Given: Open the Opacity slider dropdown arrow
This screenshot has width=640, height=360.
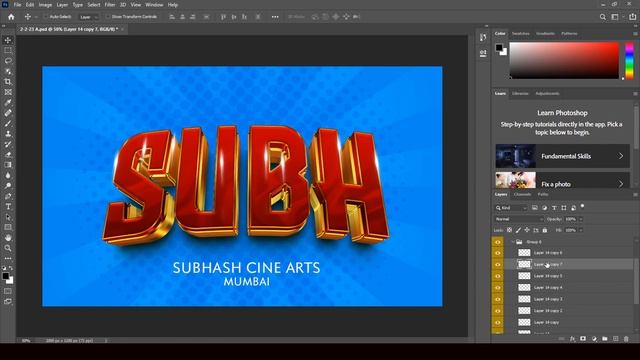Looking at the screenshot, I should point(581,219).
